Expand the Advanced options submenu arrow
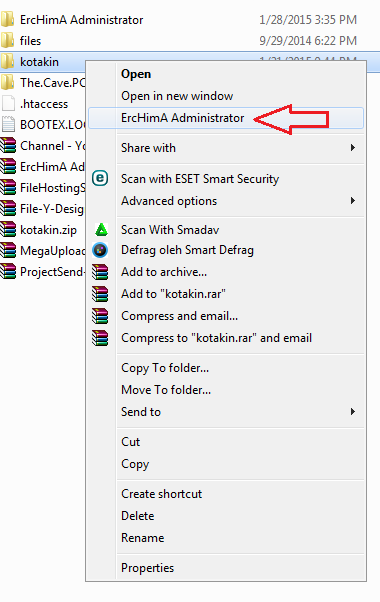Screen dimensions: 380x602 point(352,201)
